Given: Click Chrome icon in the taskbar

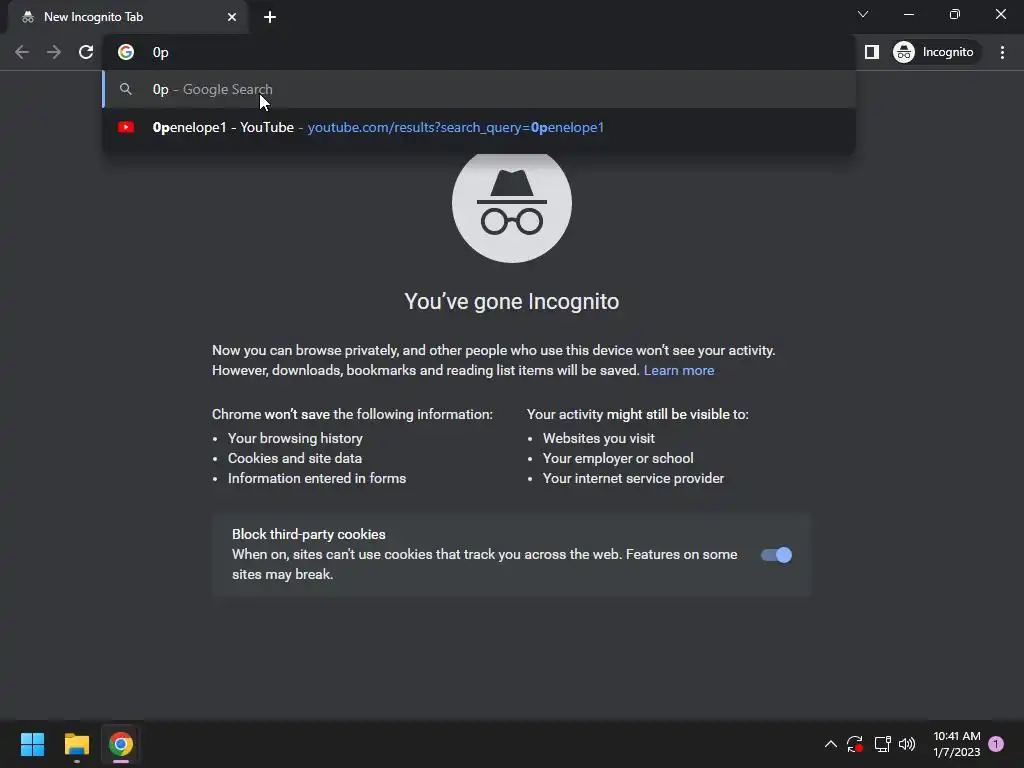Looking at the screenshot, I should pos(121,744).
